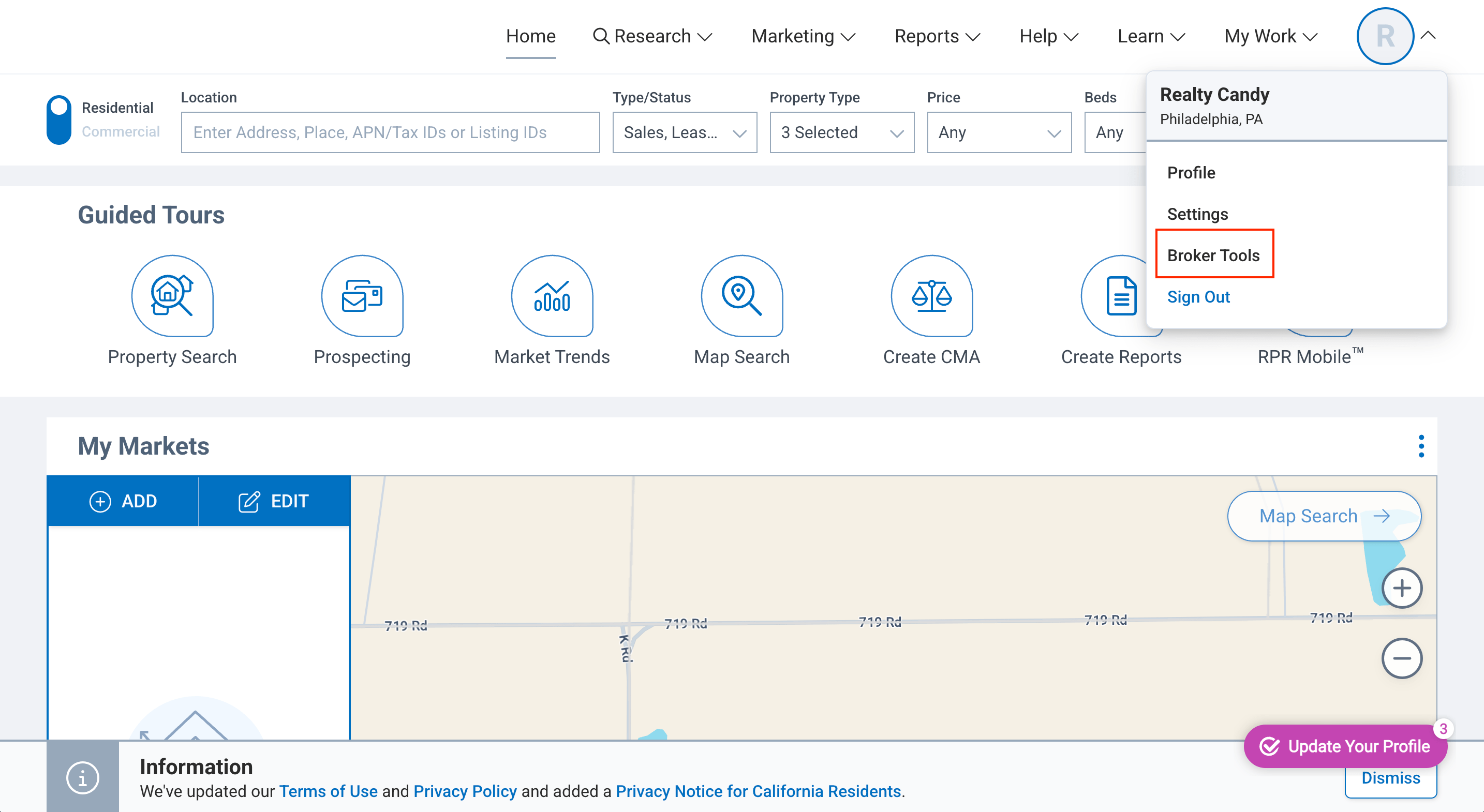Viewport: 1484px width, 812px height.
Task: Expand the Type/Status dropdown
Action: pyautogui.click(x=684, y=132)
